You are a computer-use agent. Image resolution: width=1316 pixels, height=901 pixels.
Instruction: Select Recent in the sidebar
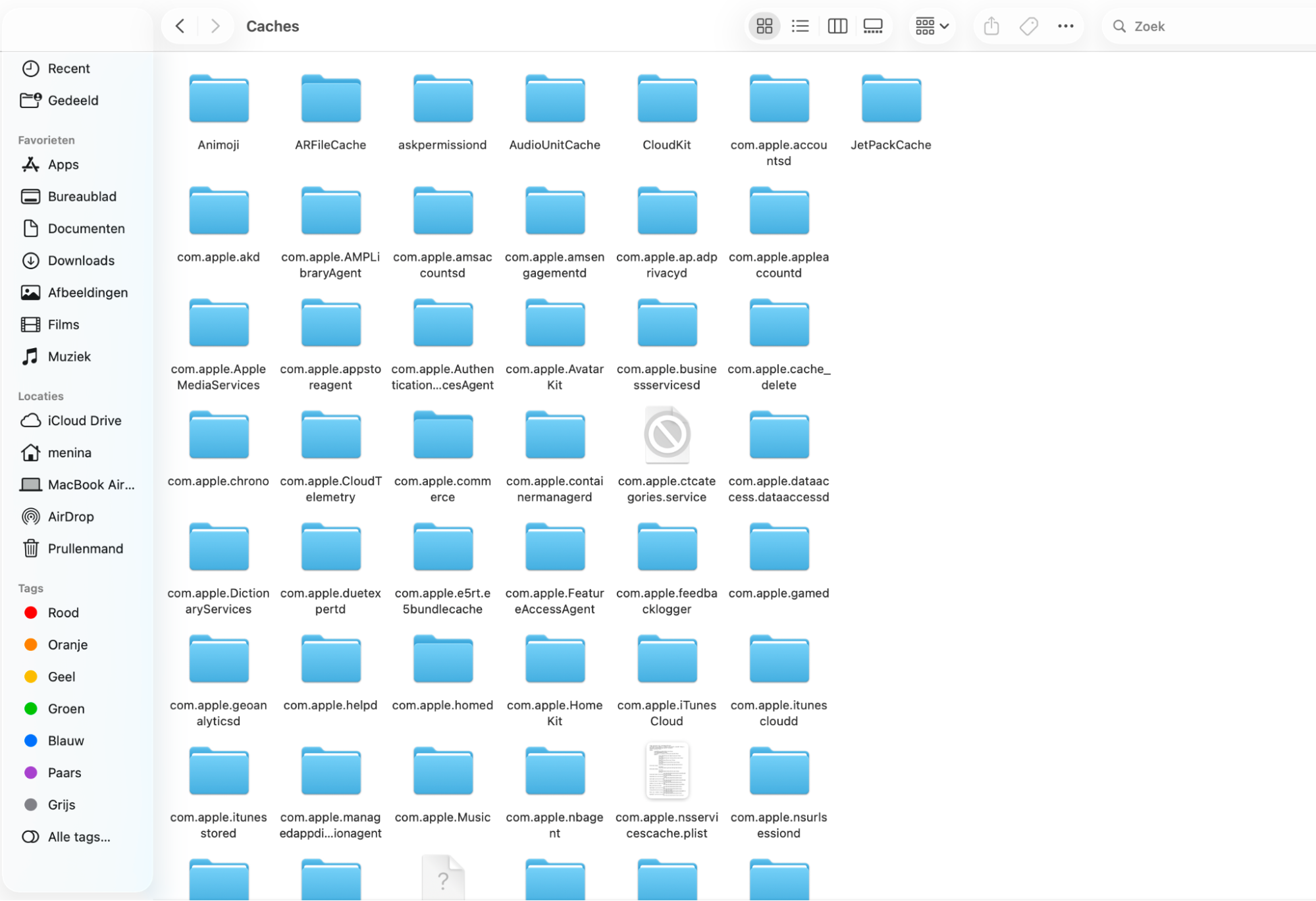68,68
